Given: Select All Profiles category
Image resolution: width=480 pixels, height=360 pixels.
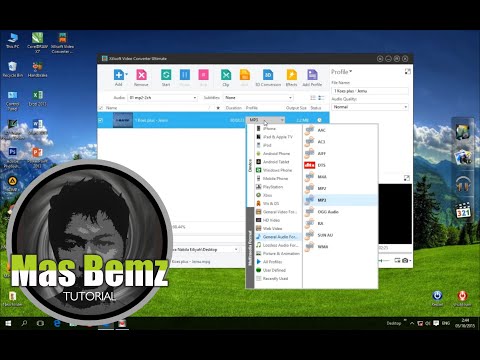Looking at the screenshot, I should 278,262.
